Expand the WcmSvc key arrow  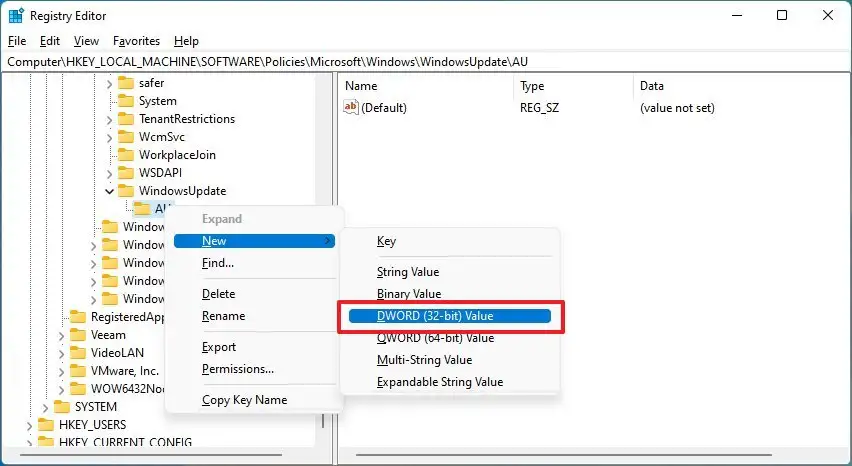tap(109, 137)
